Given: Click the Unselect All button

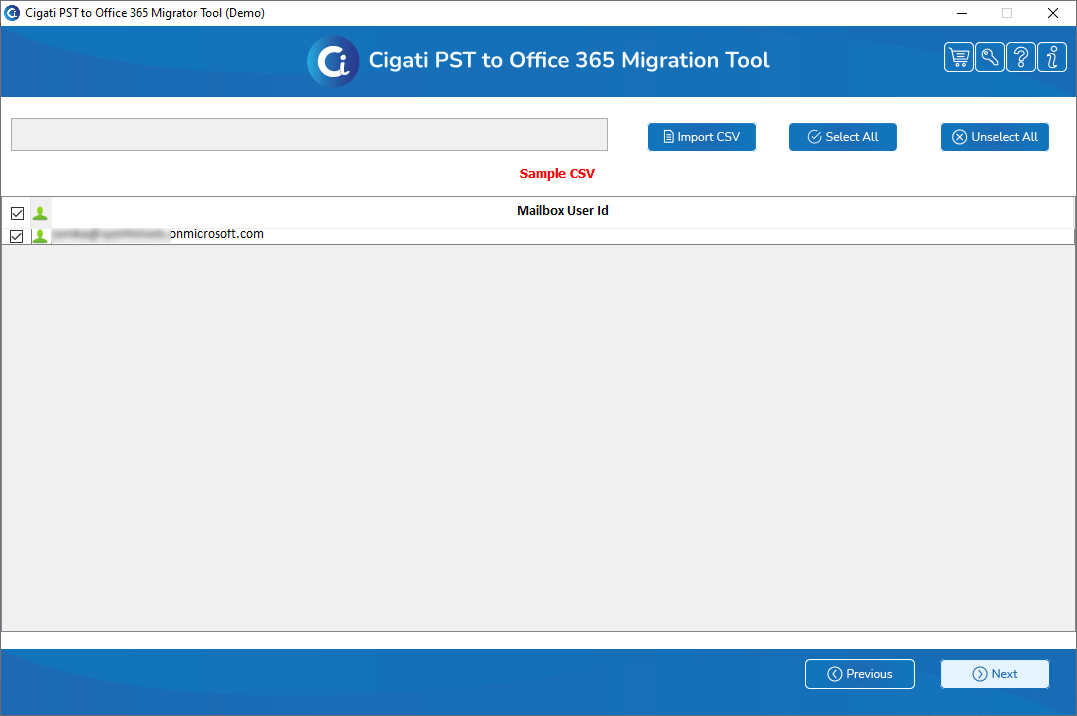Looking at the screenshot, I should tap(994, 137).
